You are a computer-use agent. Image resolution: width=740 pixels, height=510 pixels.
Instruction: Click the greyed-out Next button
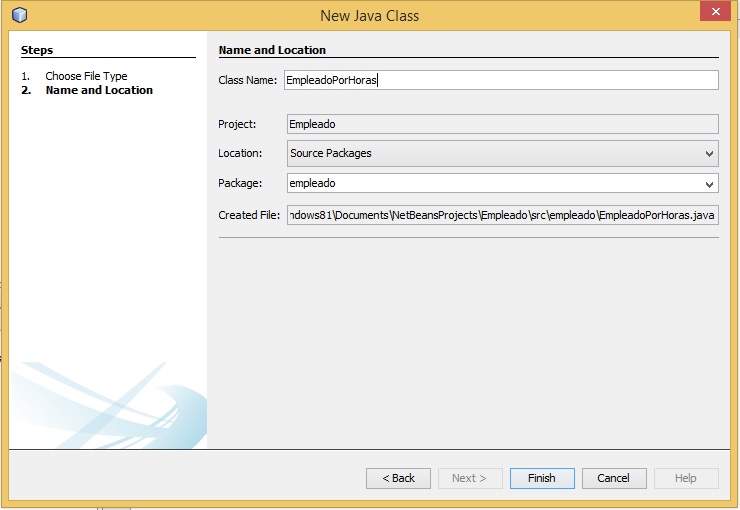pyautogui.click(x=469, y=478)
